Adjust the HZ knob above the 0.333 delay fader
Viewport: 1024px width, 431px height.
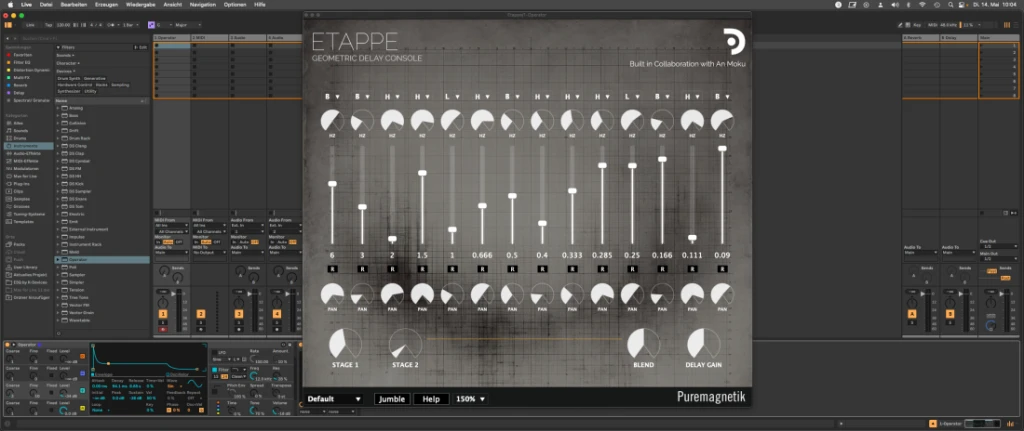(x=572, y=121)
